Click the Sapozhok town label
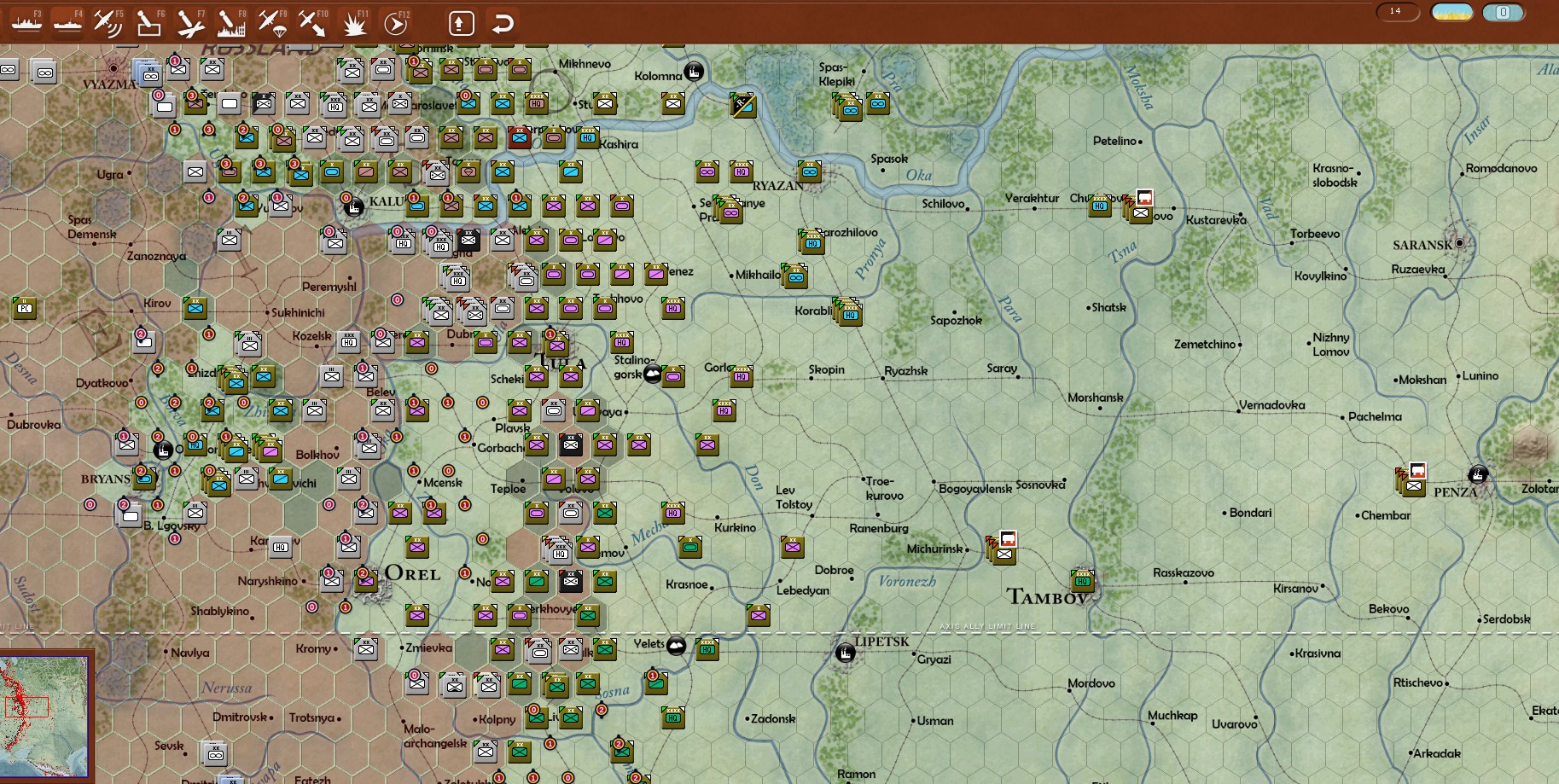Image resolution: width=1559 pixels, height=784 pixels. click(x=956, y=320)
